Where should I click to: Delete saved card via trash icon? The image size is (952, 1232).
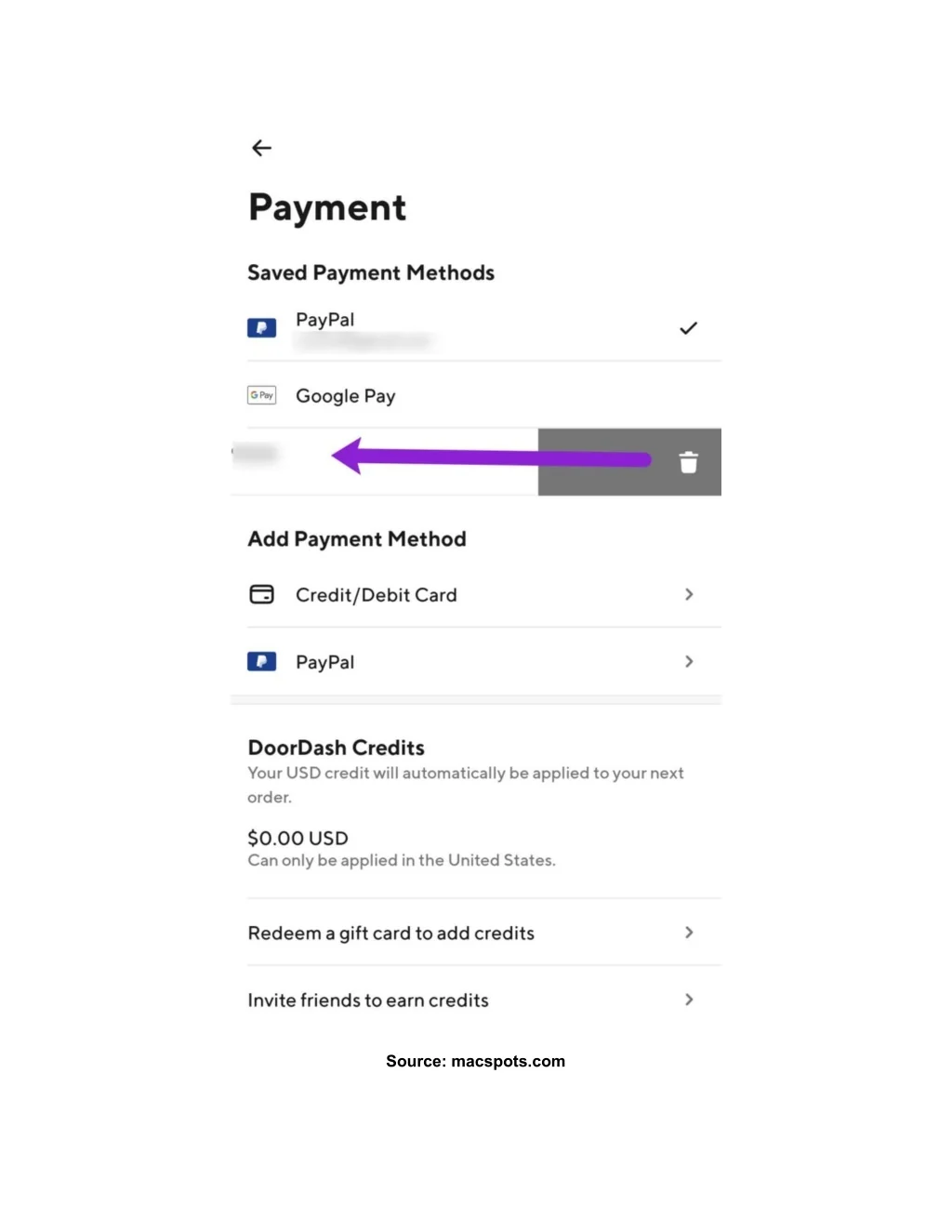[x=688, y=462]
